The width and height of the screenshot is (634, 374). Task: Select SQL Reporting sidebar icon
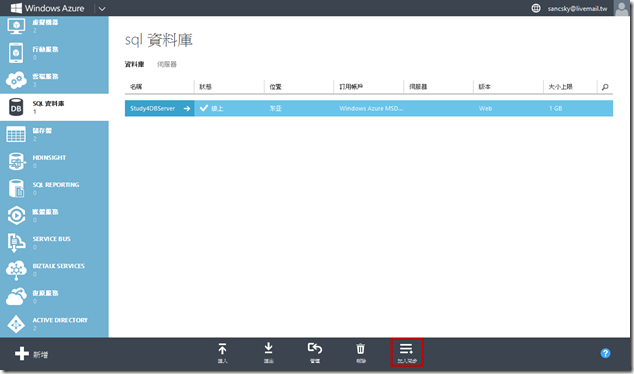pos(16,188)
